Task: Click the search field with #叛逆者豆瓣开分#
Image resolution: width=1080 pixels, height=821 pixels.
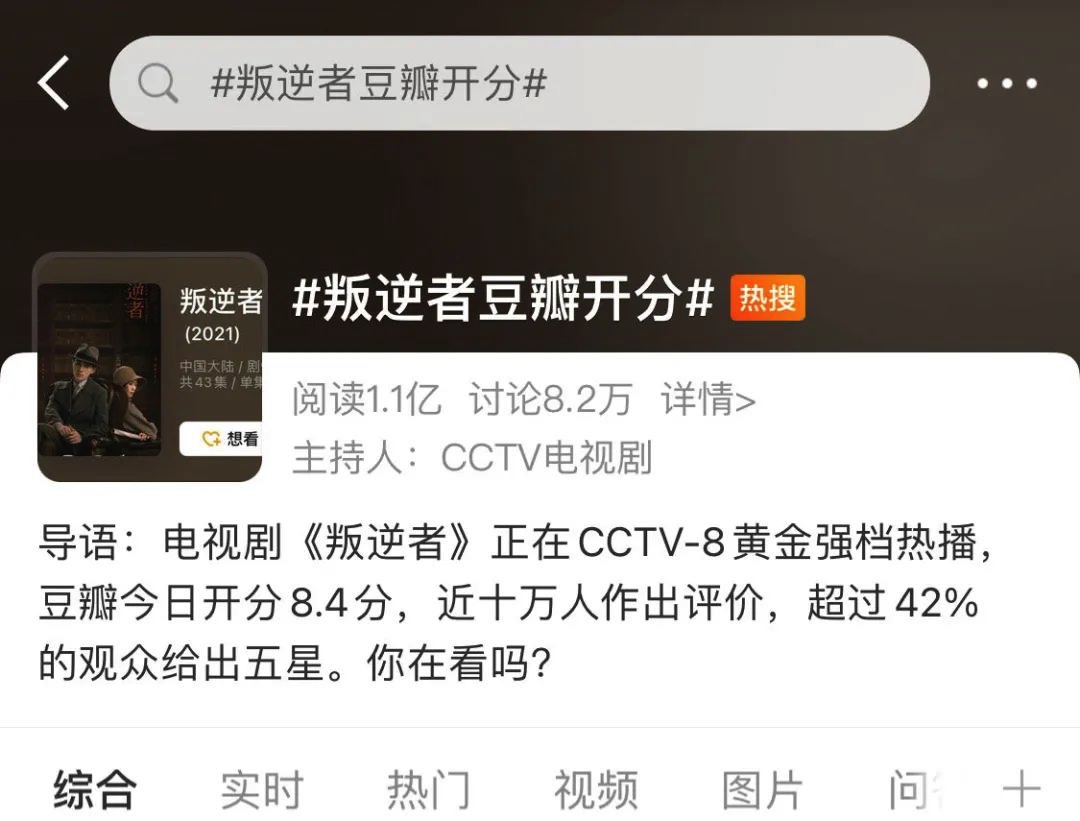Action: point(520,83)
